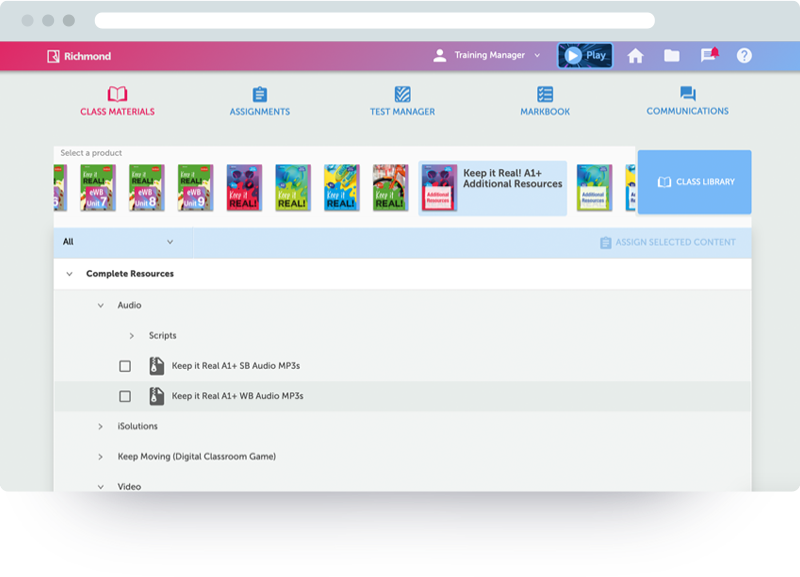Click the Assign Selected Content clipboard icon
The image size is (800, 577).
(x=606, y=243)
